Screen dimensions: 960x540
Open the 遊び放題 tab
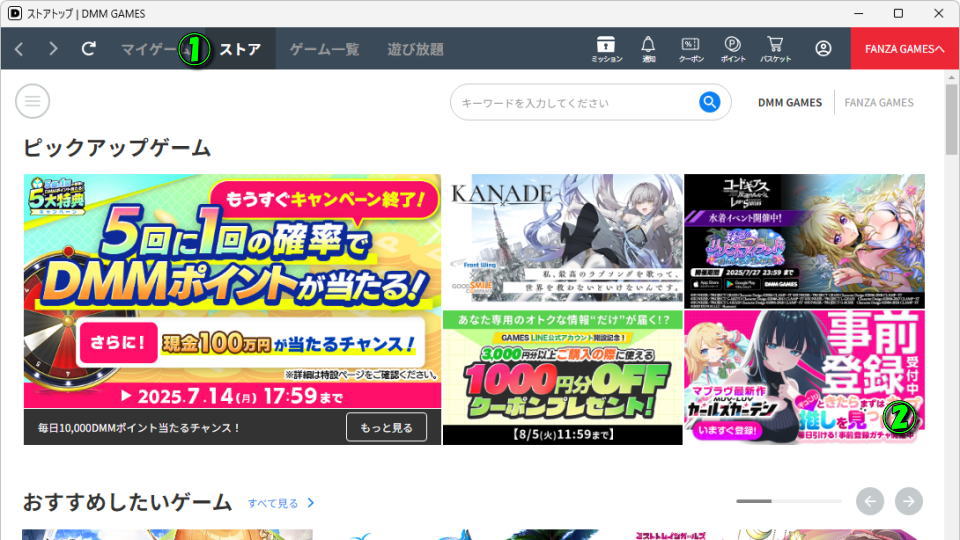(x=415, y=49)
